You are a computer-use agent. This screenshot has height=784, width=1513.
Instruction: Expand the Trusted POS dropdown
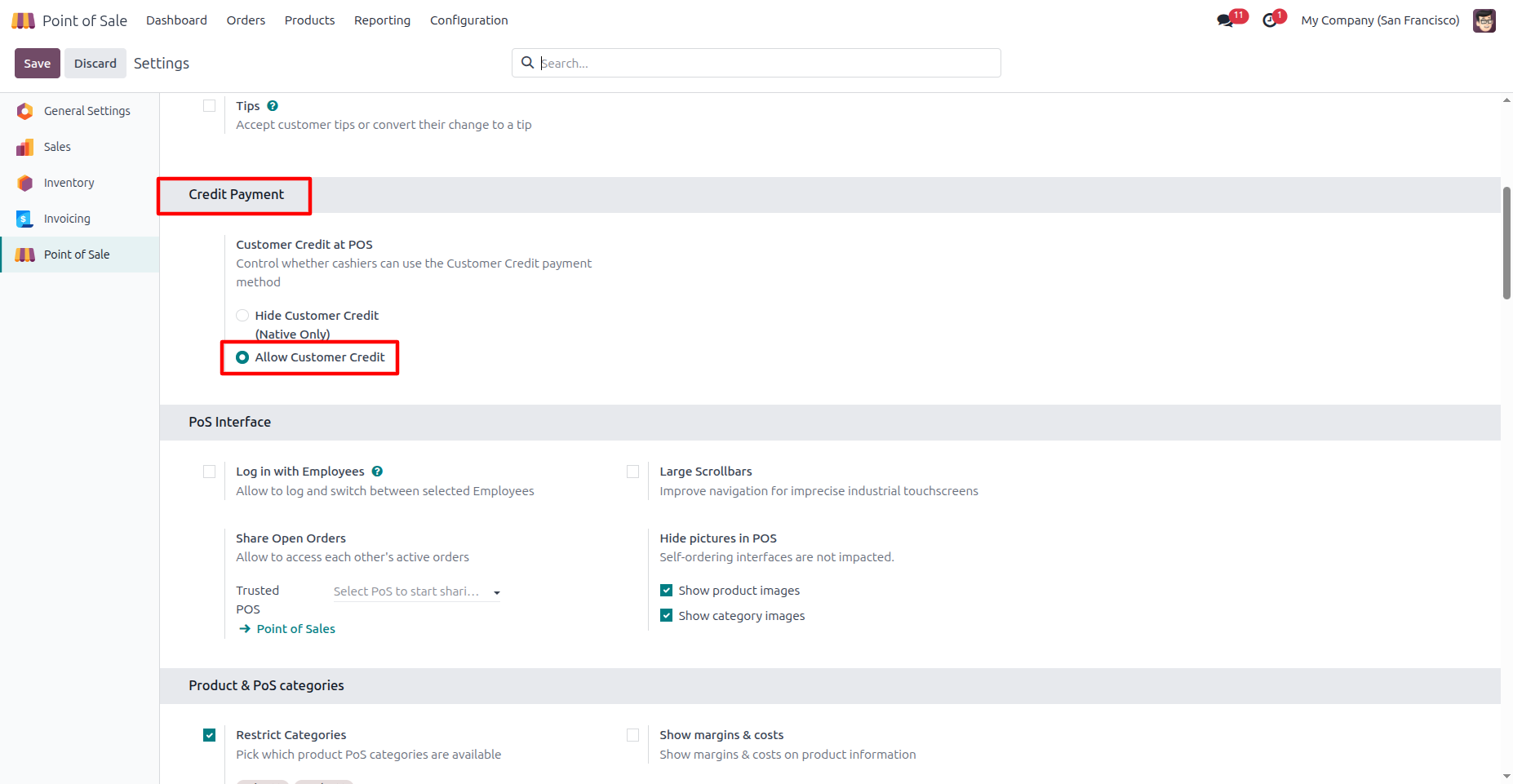click(x=416, y=591)
